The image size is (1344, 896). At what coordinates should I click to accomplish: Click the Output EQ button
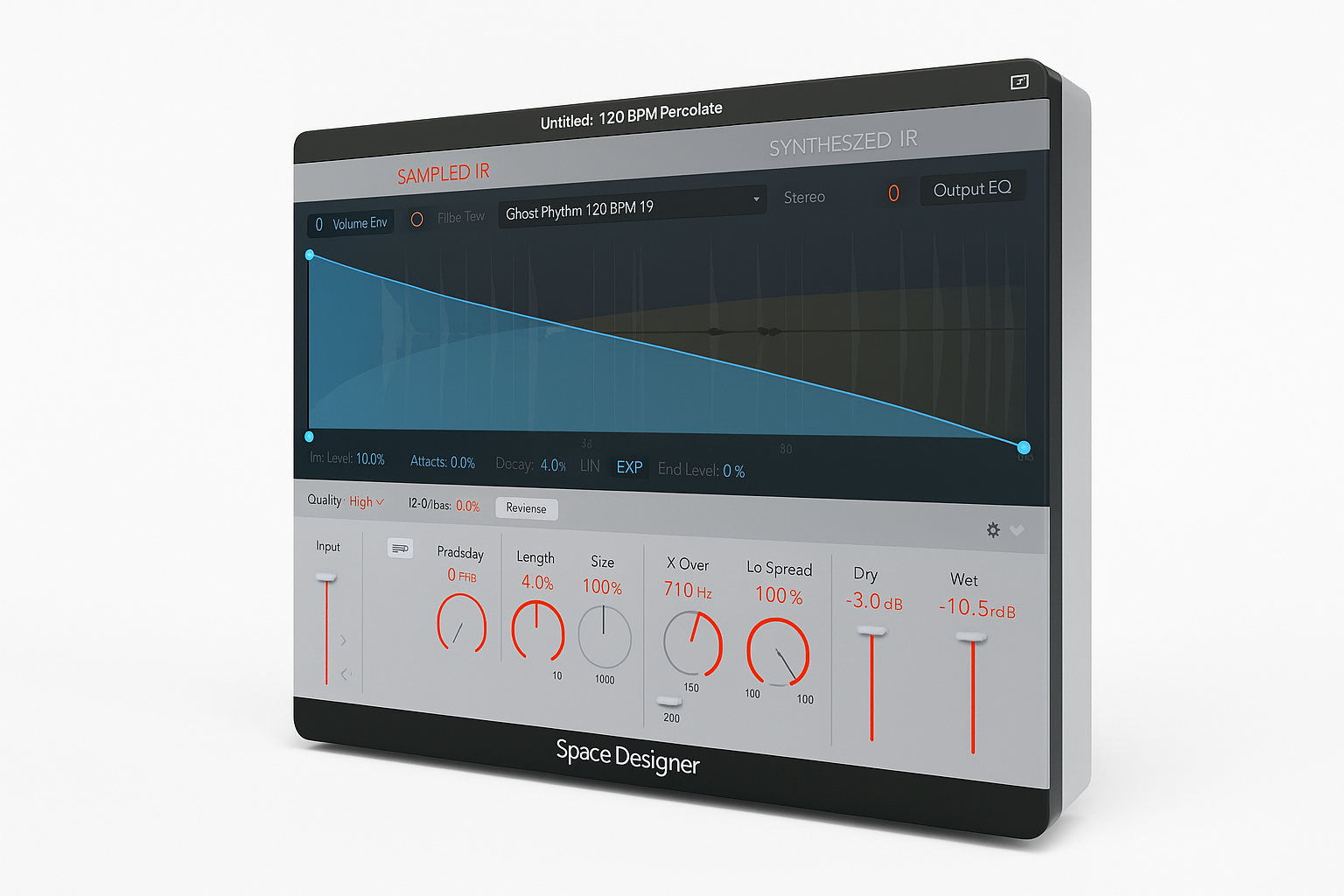(x=972, y=189)
